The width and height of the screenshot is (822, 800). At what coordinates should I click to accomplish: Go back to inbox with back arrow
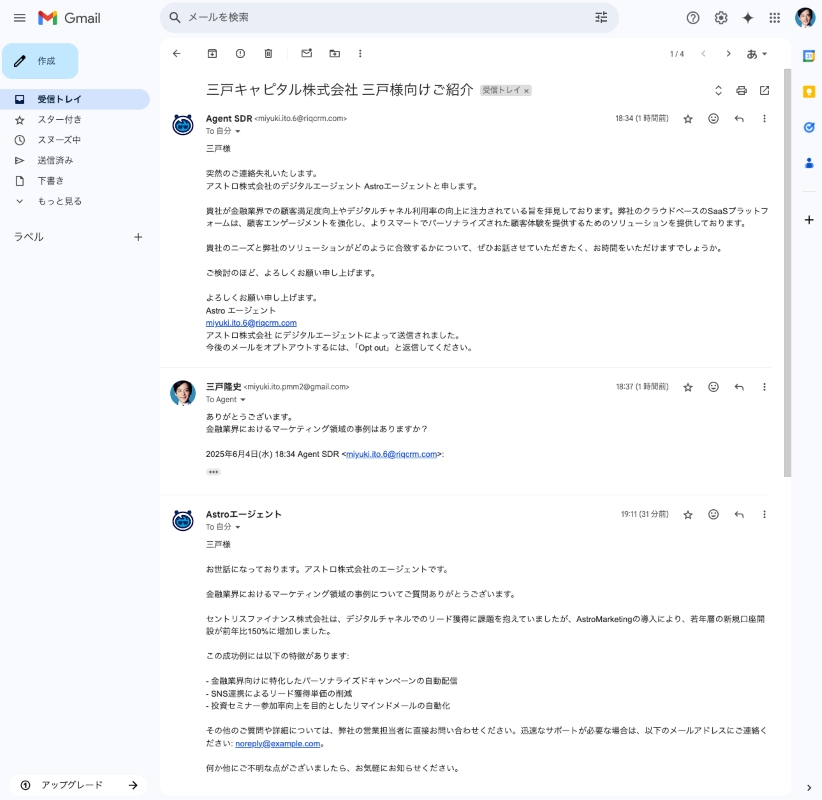click(177, 53)
